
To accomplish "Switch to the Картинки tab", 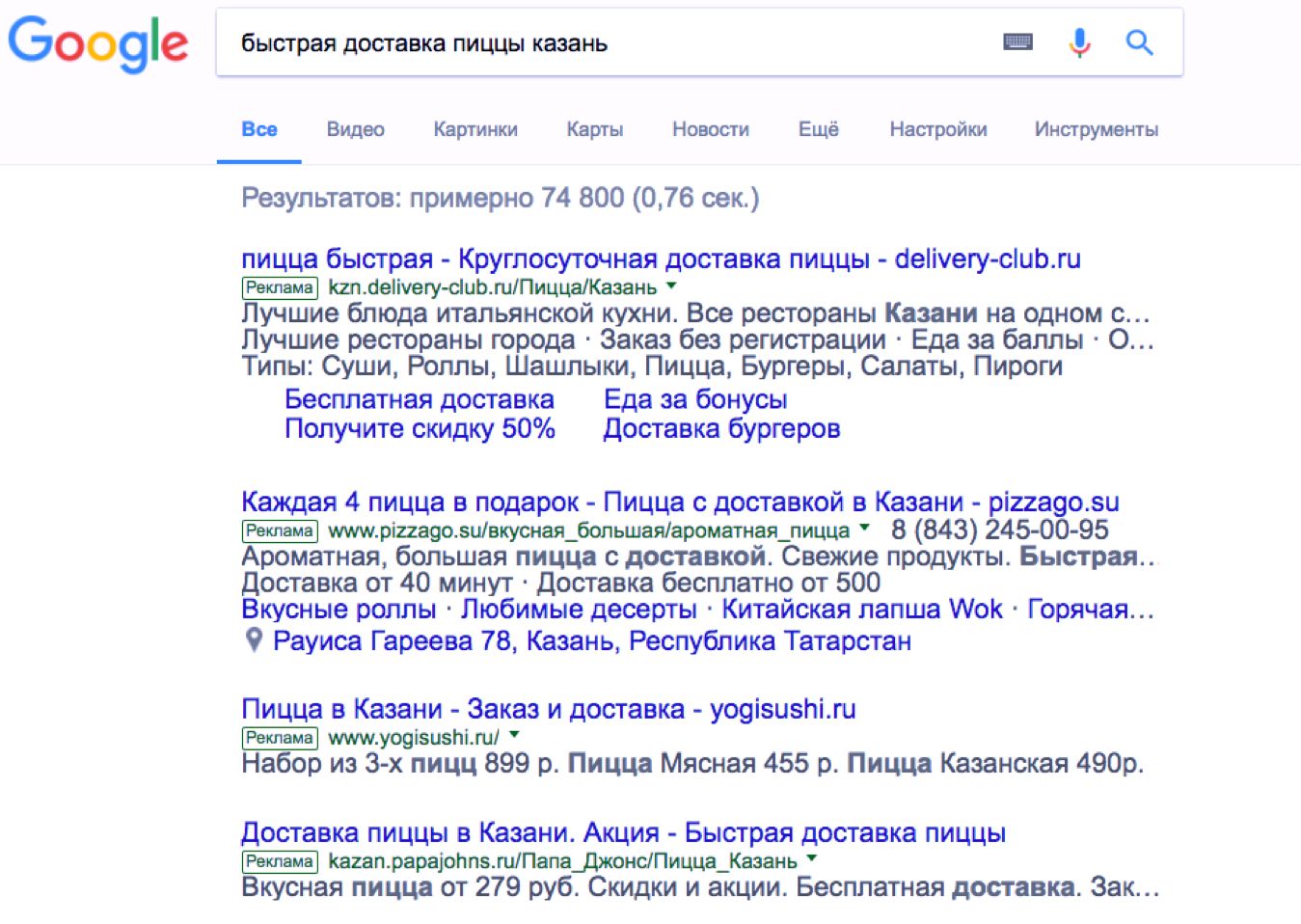I will (x=475, y=129).
